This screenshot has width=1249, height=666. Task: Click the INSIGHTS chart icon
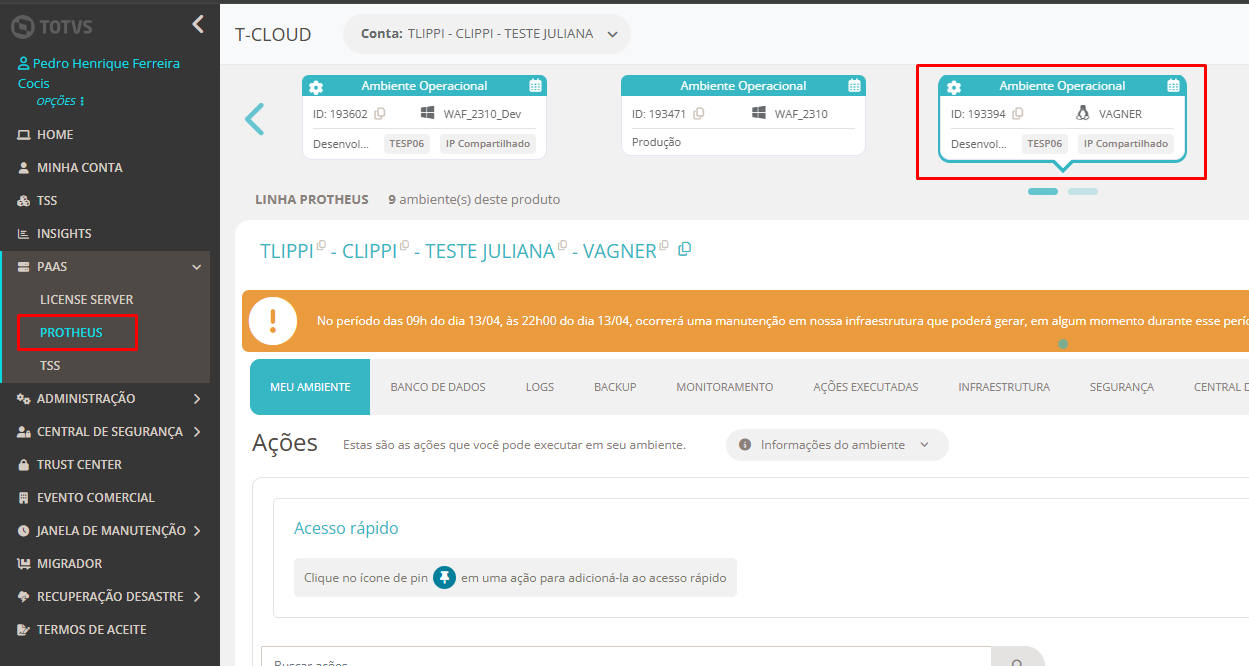[24, 234]
